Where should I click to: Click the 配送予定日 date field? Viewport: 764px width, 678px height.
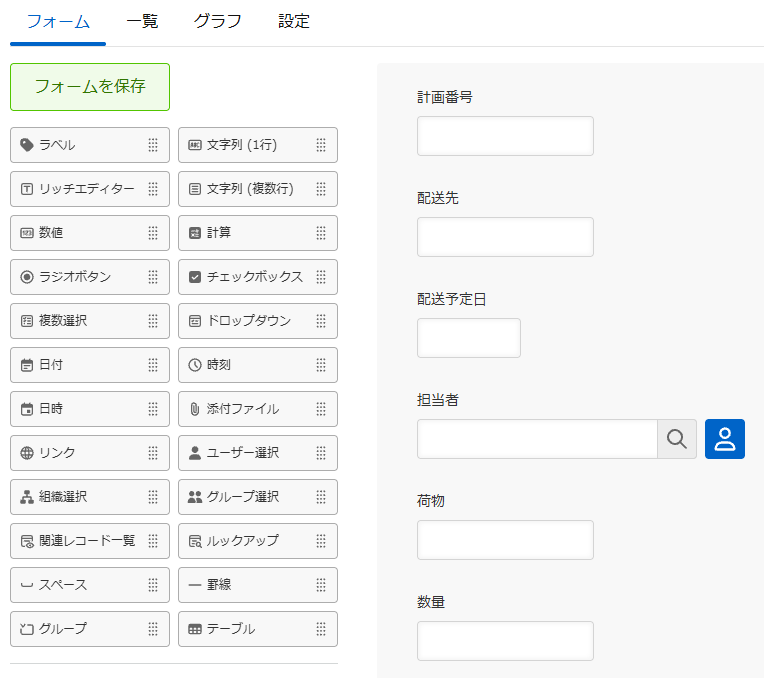(x=469, y=338)
